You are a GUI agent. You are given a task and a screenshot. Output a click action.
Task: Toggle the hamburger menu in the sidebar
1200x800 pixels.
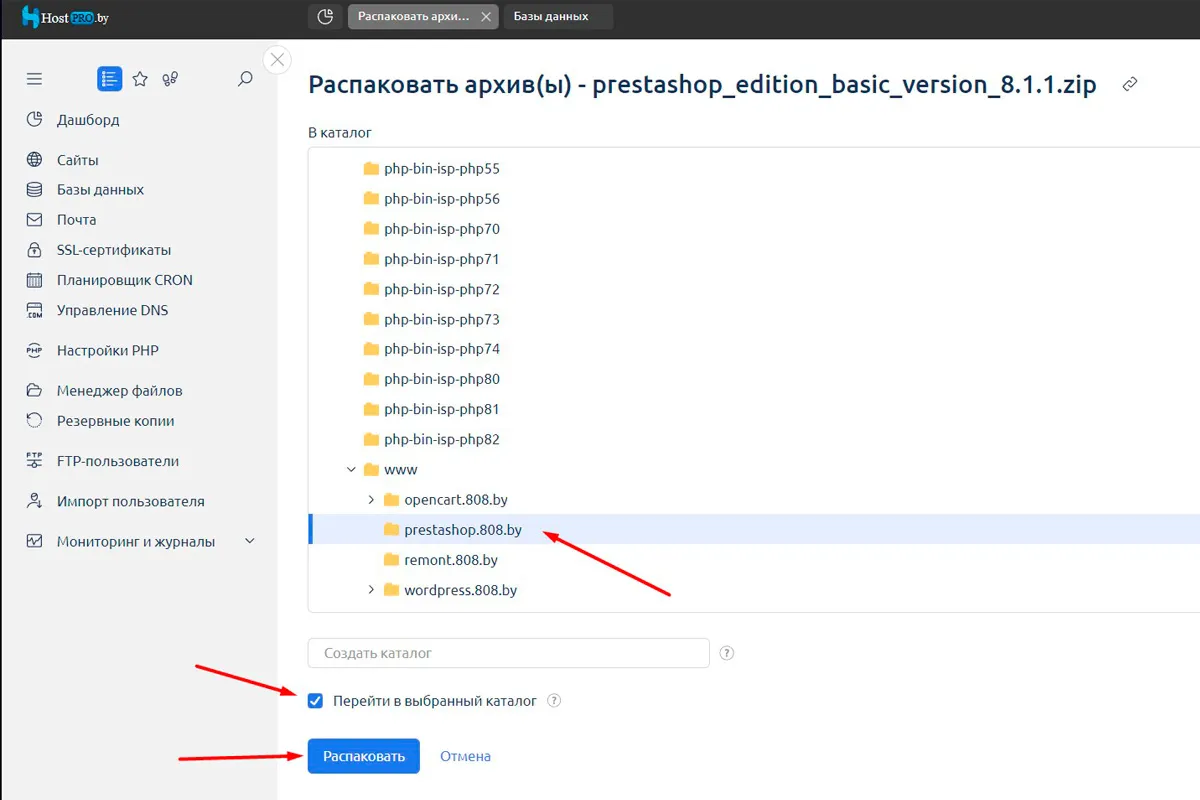tap(35, 79)
